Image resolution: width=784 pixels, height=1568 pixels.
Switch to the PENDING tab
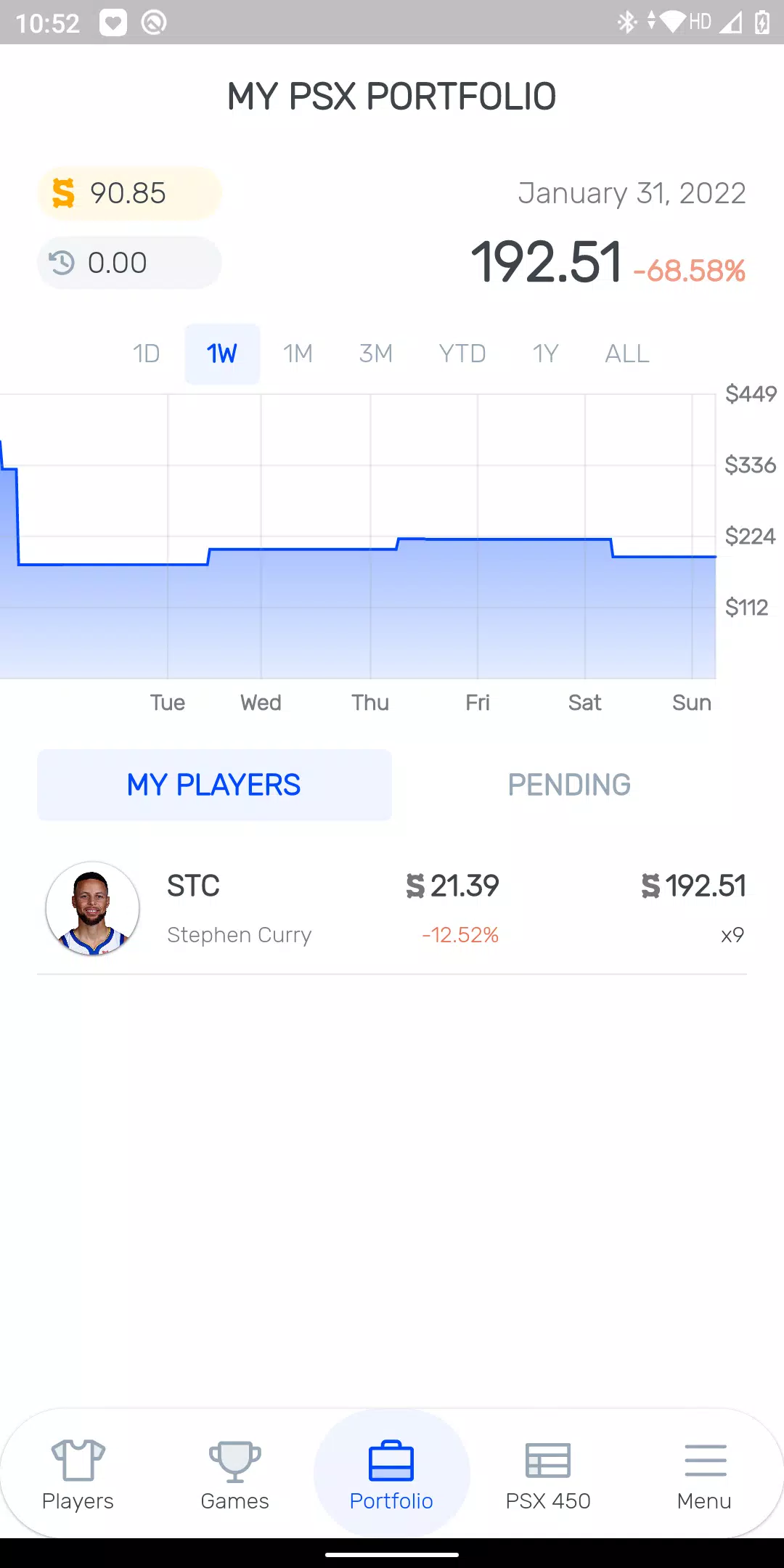pos(569,785)
